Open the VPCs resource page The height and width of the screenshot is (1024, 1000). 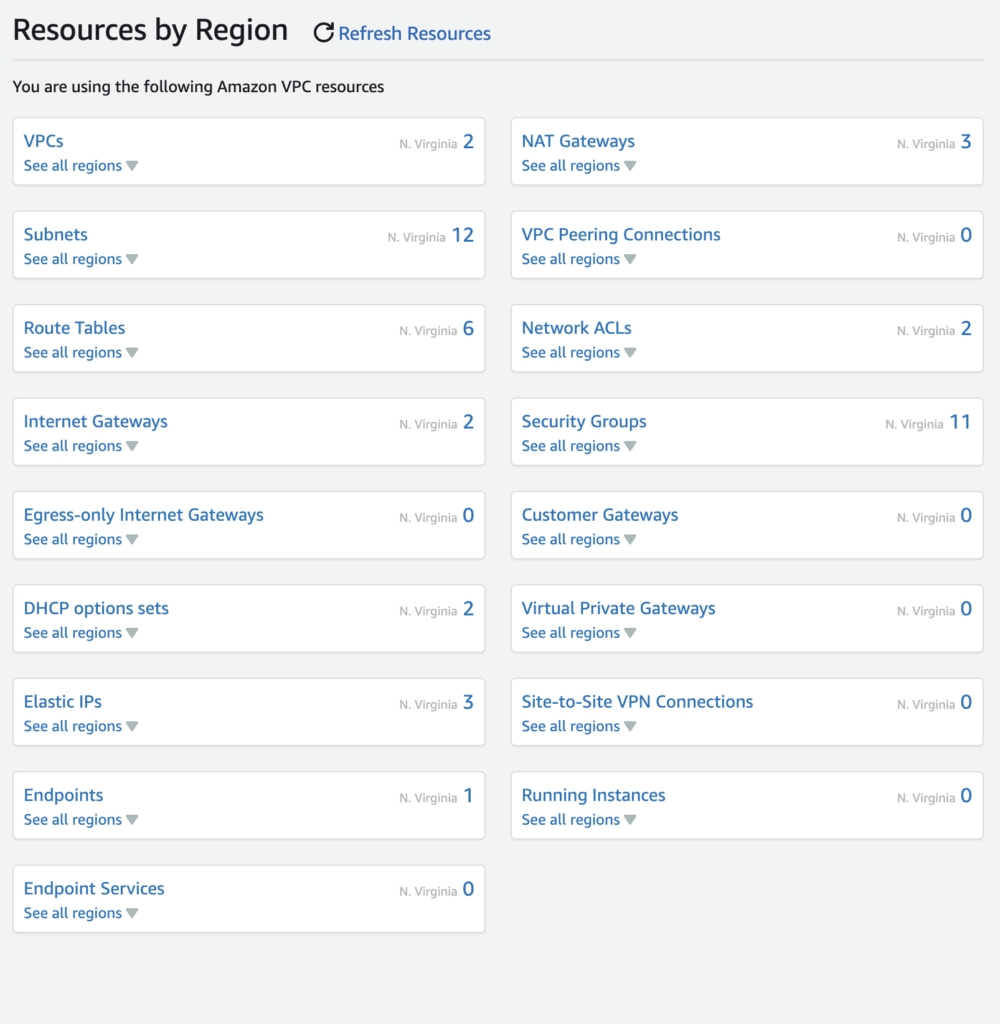pos(42,141)
